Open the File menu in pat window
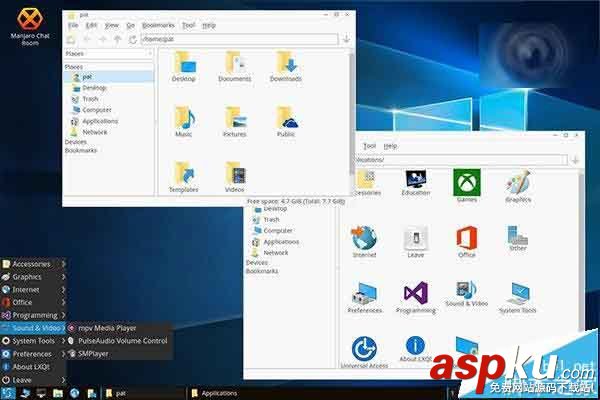 point(73,25)
